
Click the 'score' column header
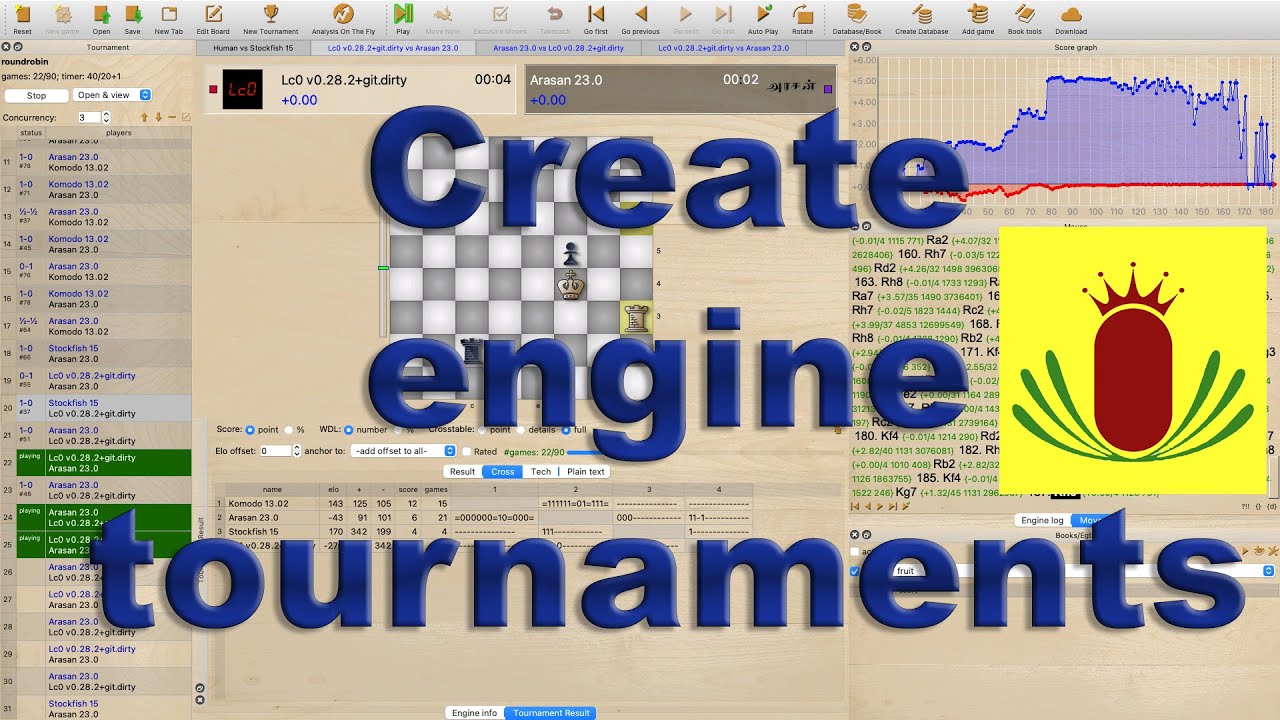click(x=408, y=489)
